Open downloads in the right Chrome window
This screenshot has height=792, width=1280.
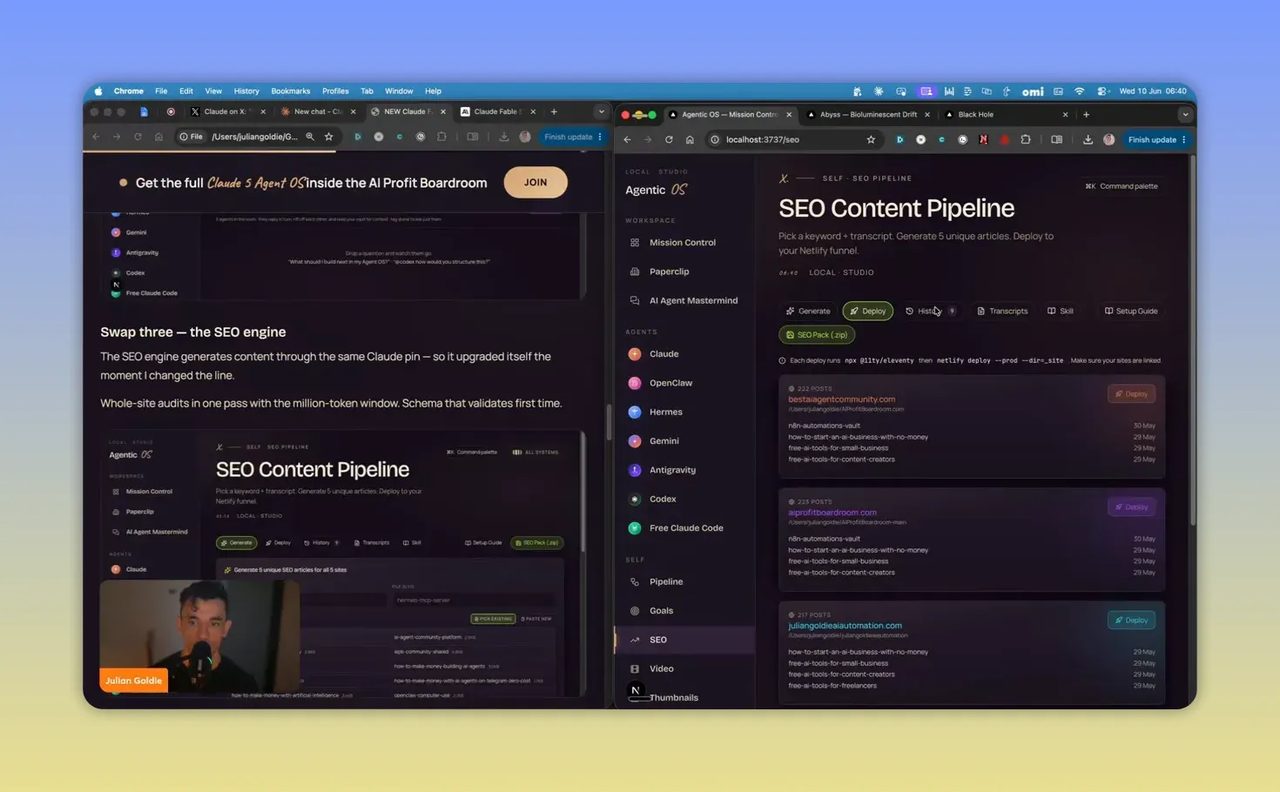(1088, 140)
